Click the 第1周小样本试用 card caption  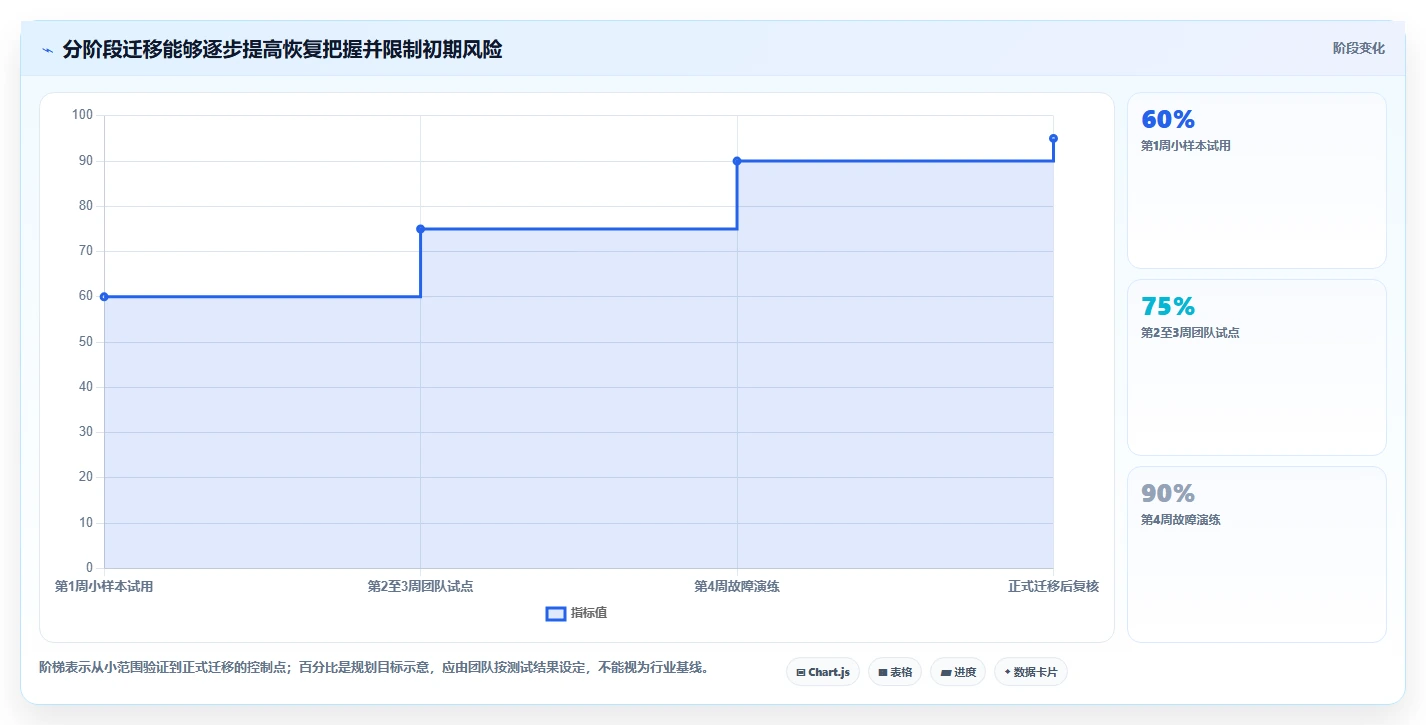pyautogui.click(x=1186, y=146)
